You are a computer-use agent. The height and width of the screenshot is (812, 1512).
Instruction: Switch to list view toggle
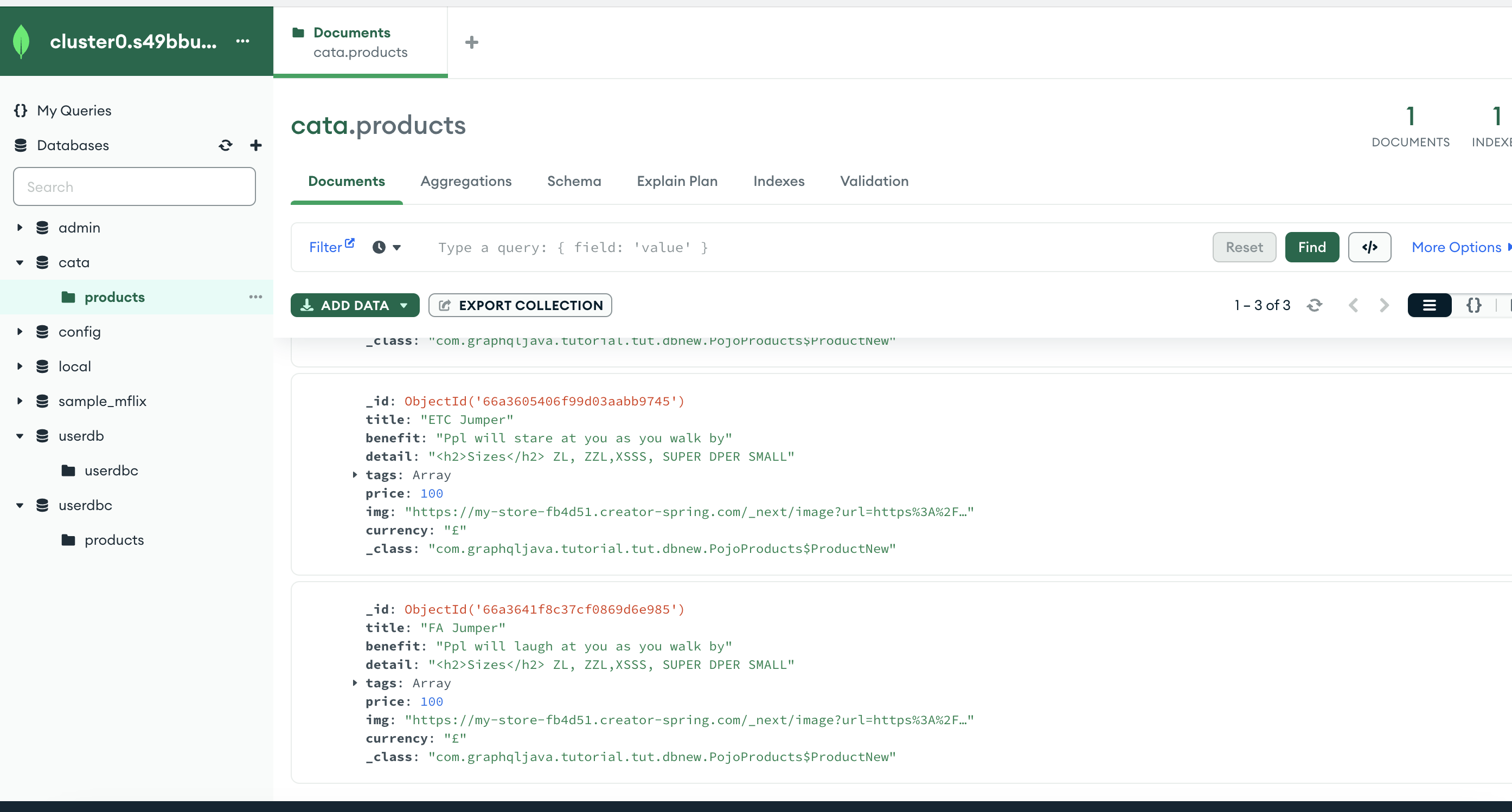(1429, 305)
